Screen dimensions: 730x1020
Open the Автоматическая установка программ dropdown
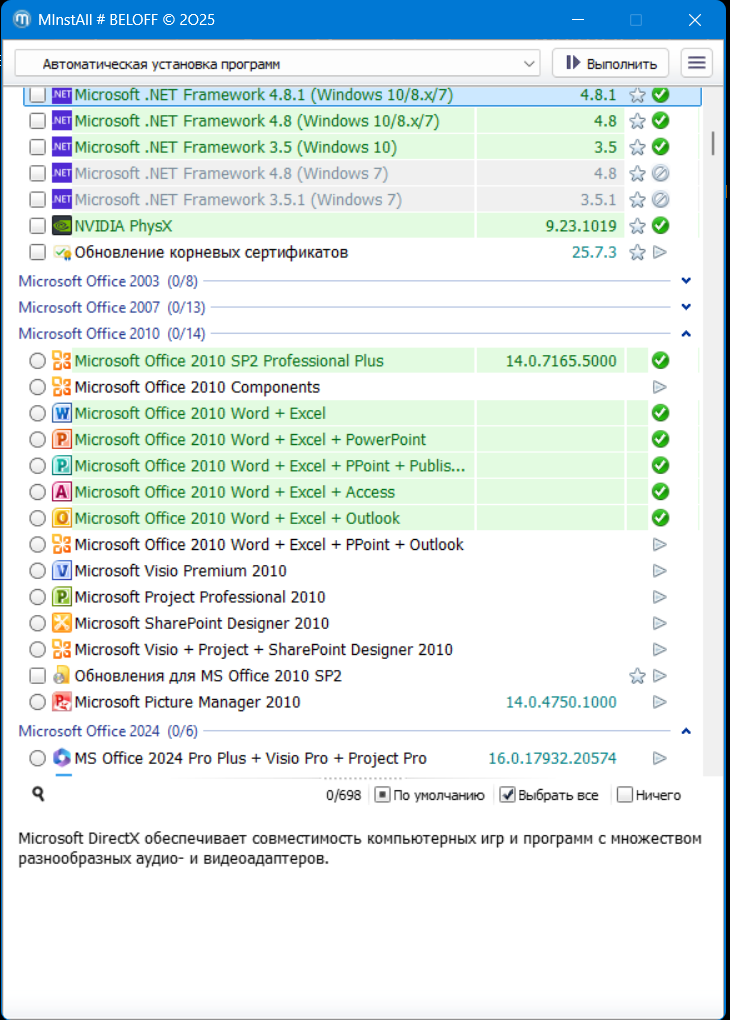tap(277, 63)
